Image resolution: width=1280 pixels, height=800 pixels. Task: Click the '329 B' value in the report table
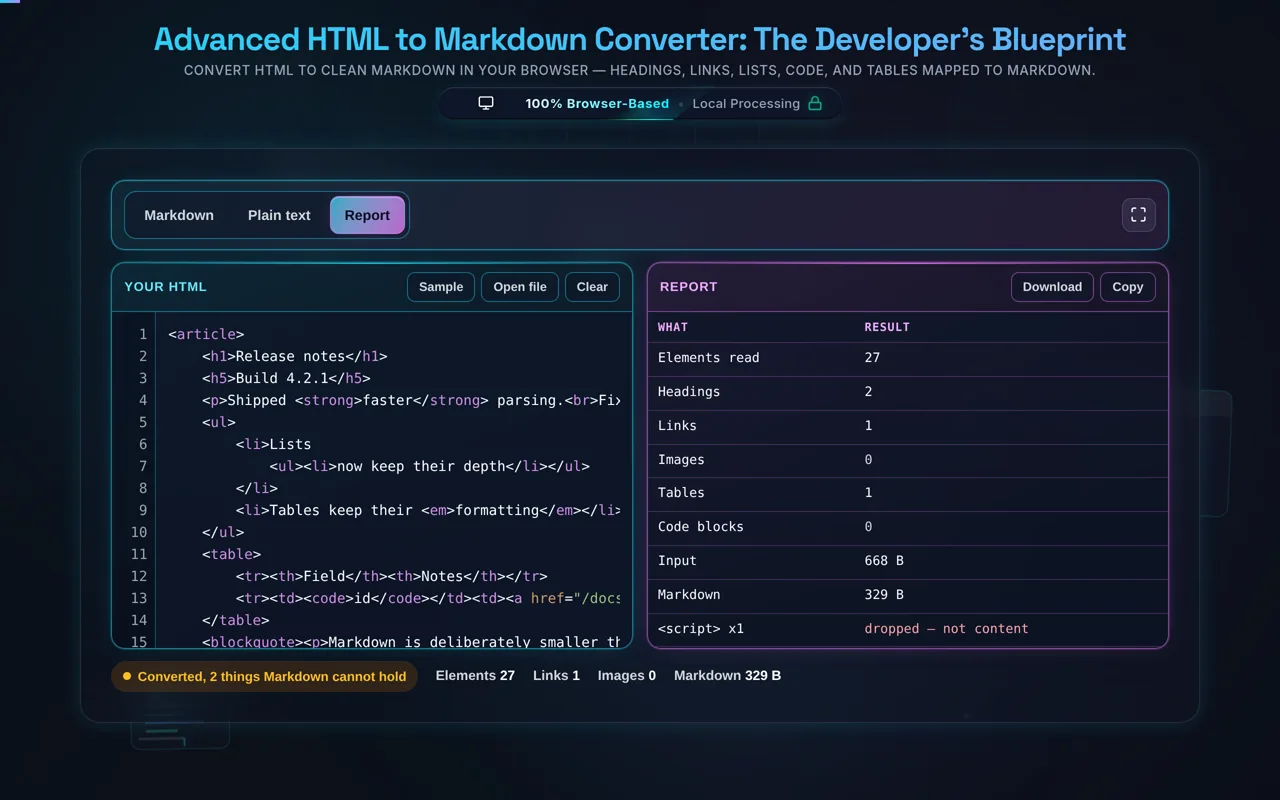tap(884, 595)
